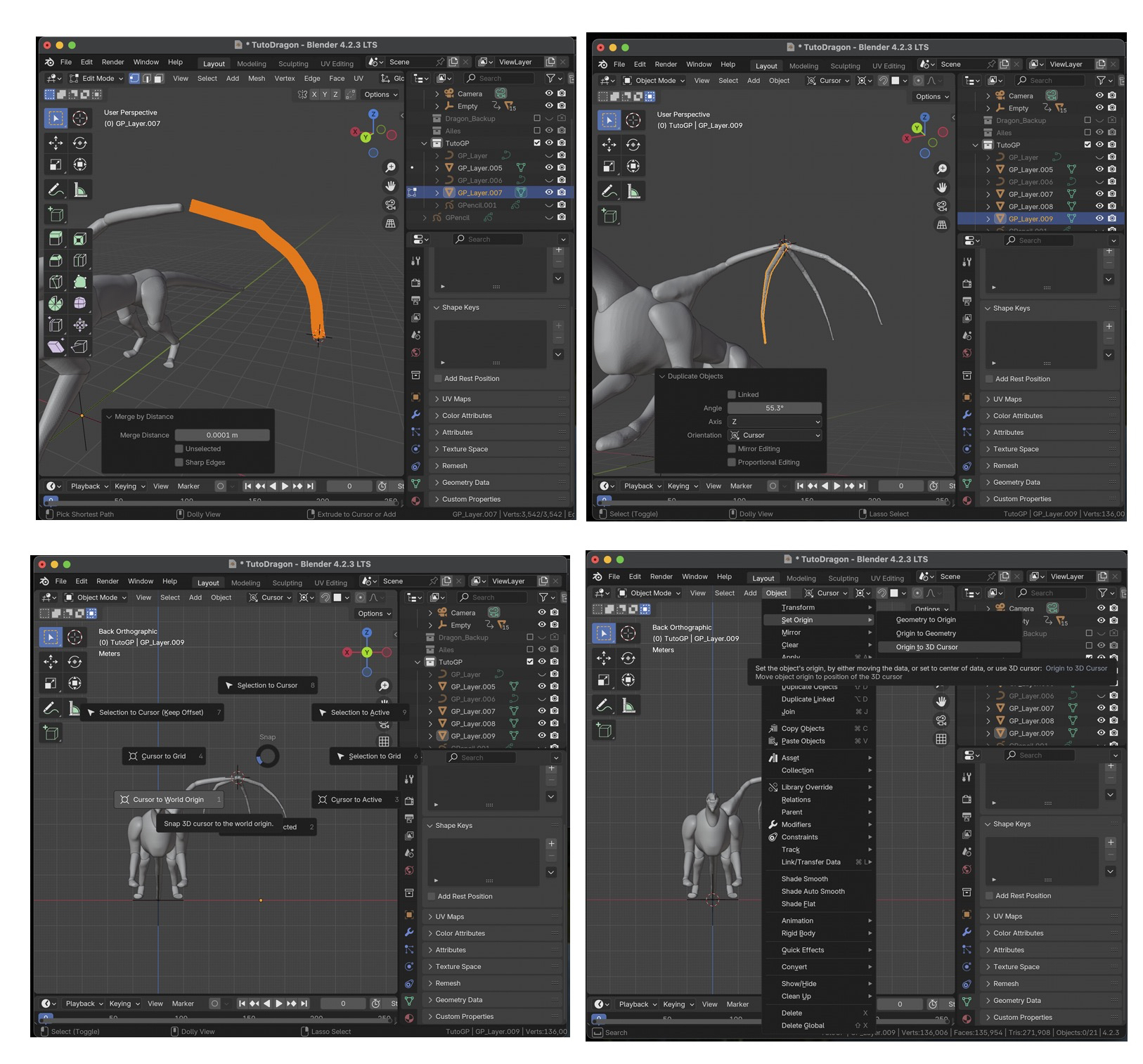Enable Linked checkbox in Duplicate Objects
This screenshot has height=1064, width=1143.
(x=732, y=395)
